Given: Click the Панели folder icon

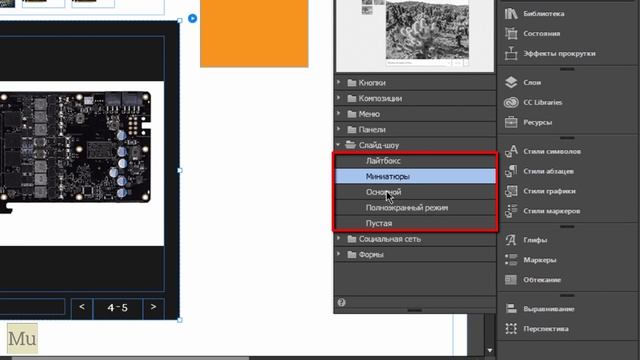Looking at the screenshot, I should [x=352, y=129].
